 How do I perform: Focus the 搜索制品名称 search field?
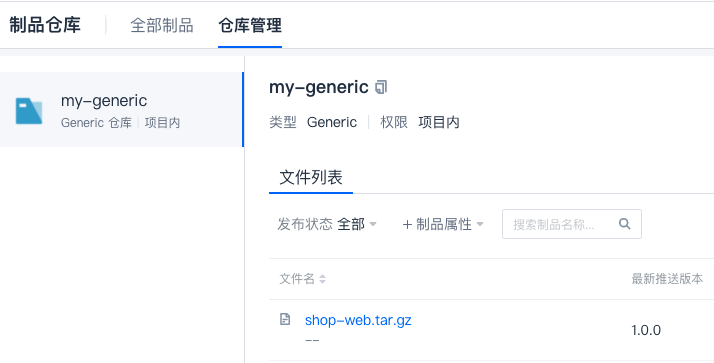coord(571,224)
